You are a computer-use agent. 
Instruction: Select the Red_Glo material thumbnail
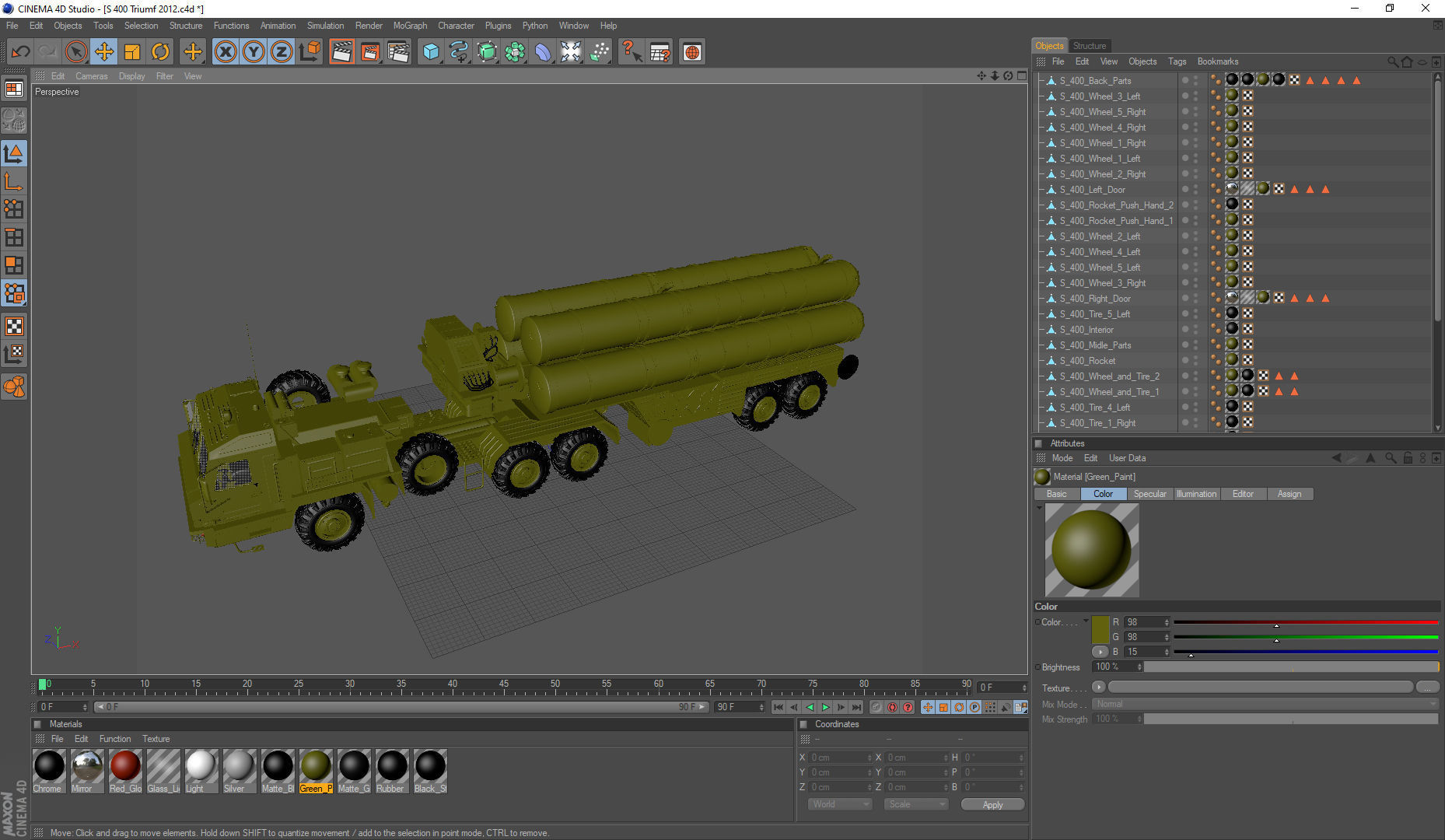pos(125,771)
